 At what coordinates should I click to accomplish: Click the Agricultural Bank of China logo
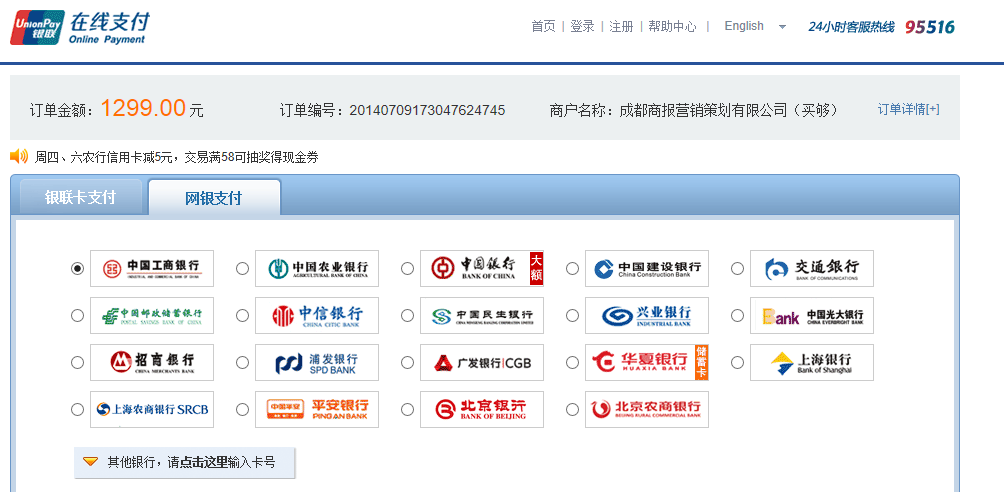[x=317, y=268]
